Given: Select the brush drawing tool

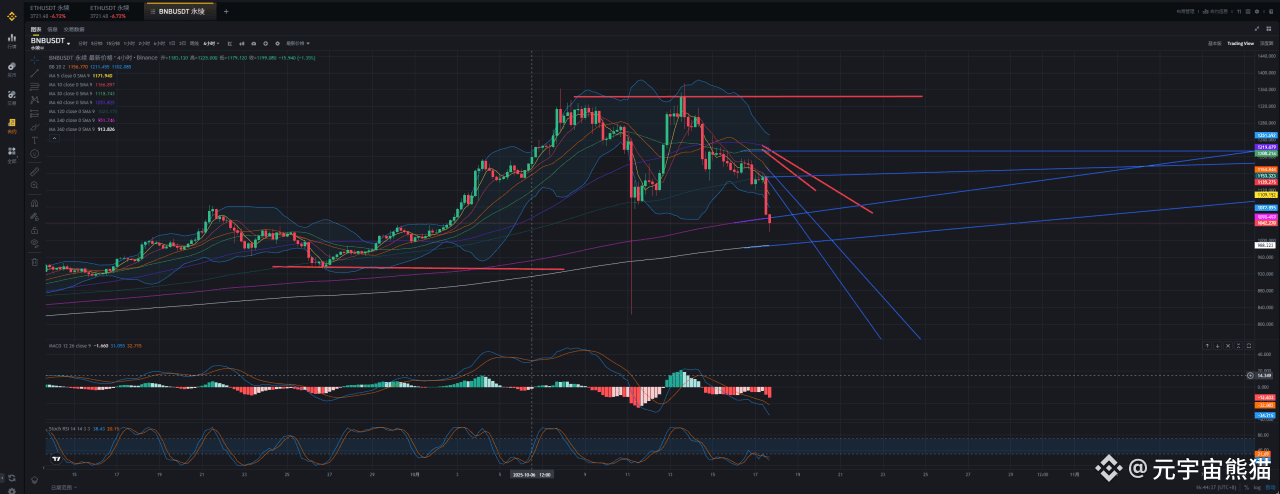Looking at the screenshot, I should [x=34, y=127].
